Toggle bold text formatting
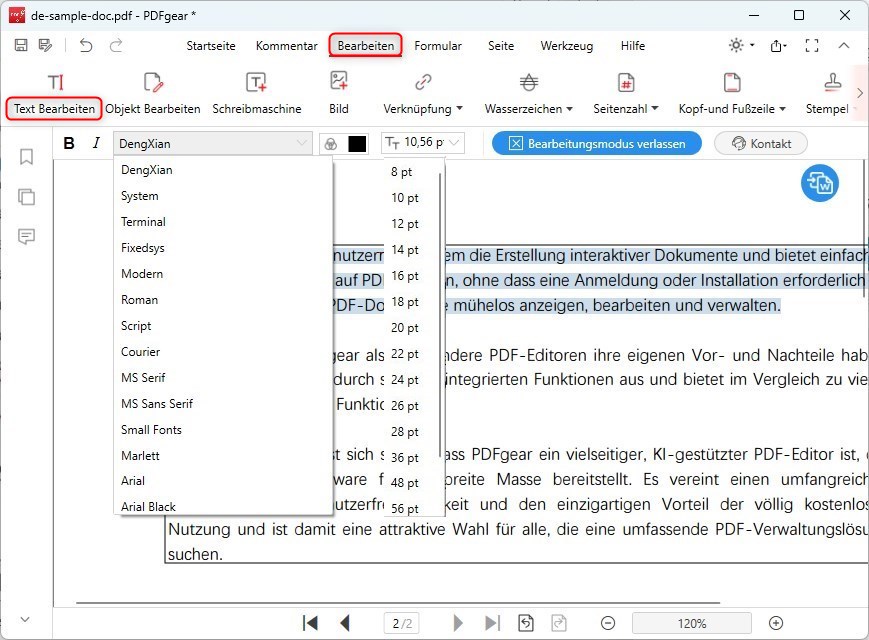 [69, 144]
